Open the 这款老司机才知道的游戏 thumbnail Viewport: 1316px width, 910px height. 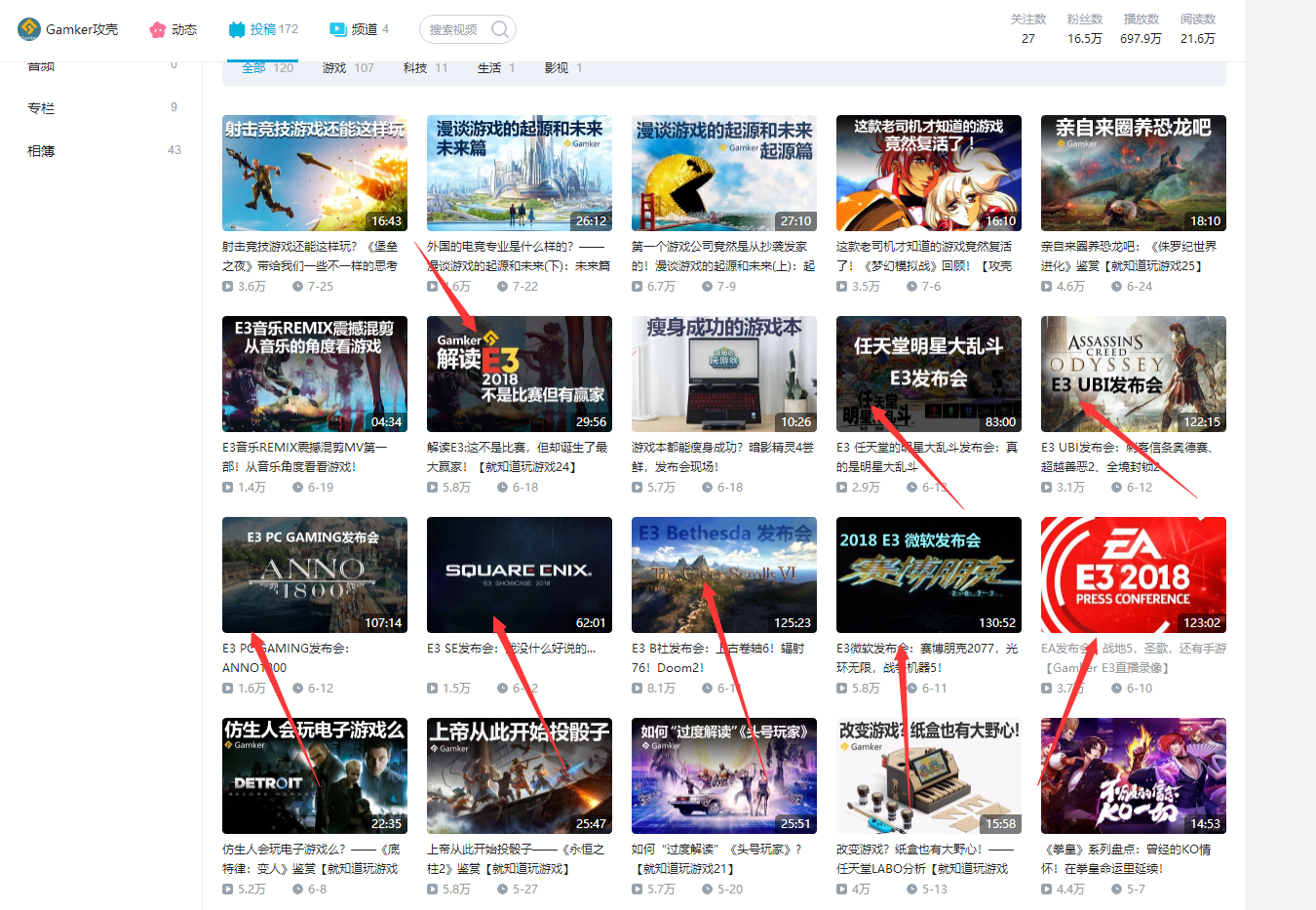point(929,174)
